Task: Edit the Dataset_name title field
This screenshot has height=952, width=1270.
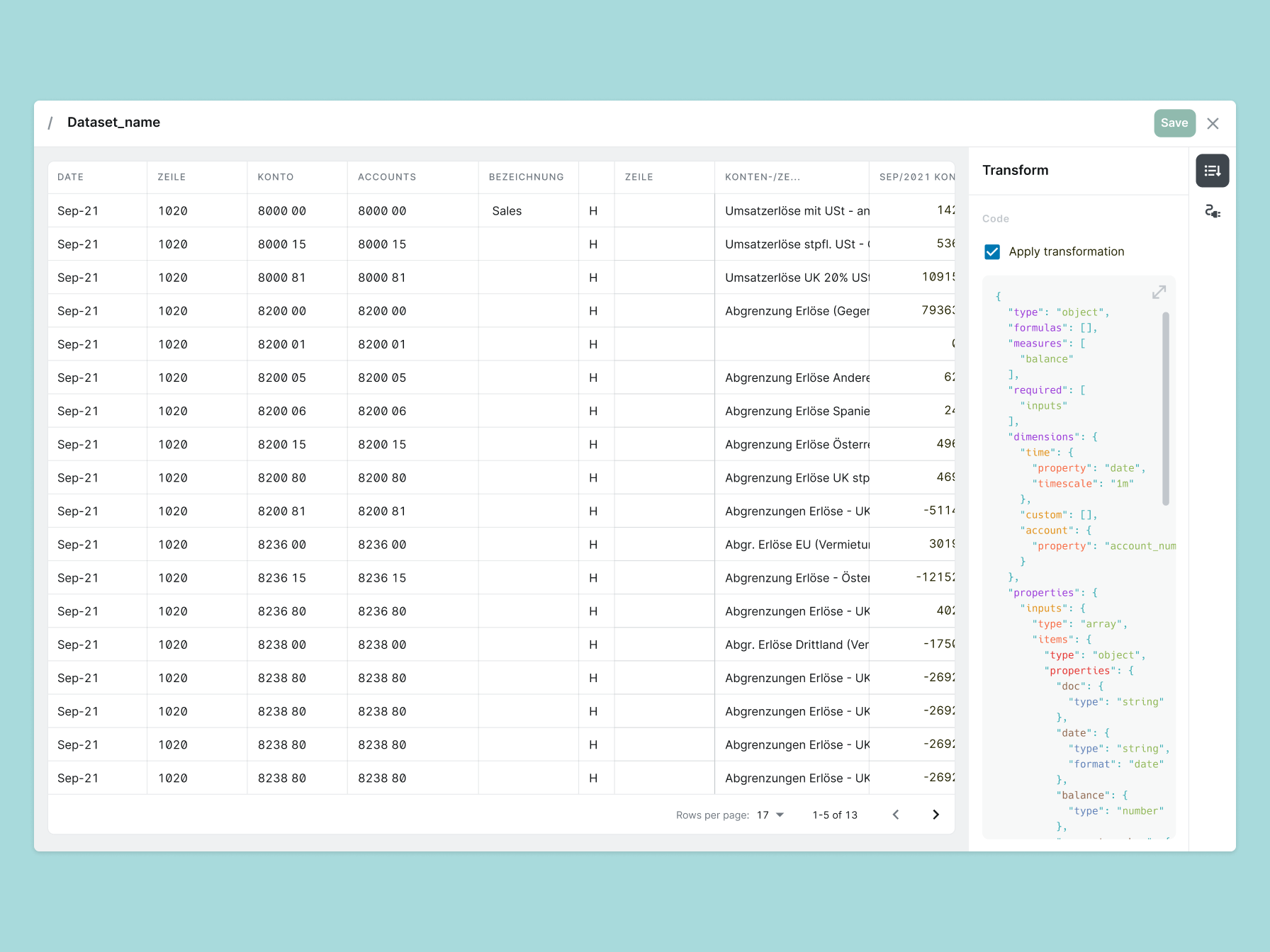Action: (x=113, y=123)
